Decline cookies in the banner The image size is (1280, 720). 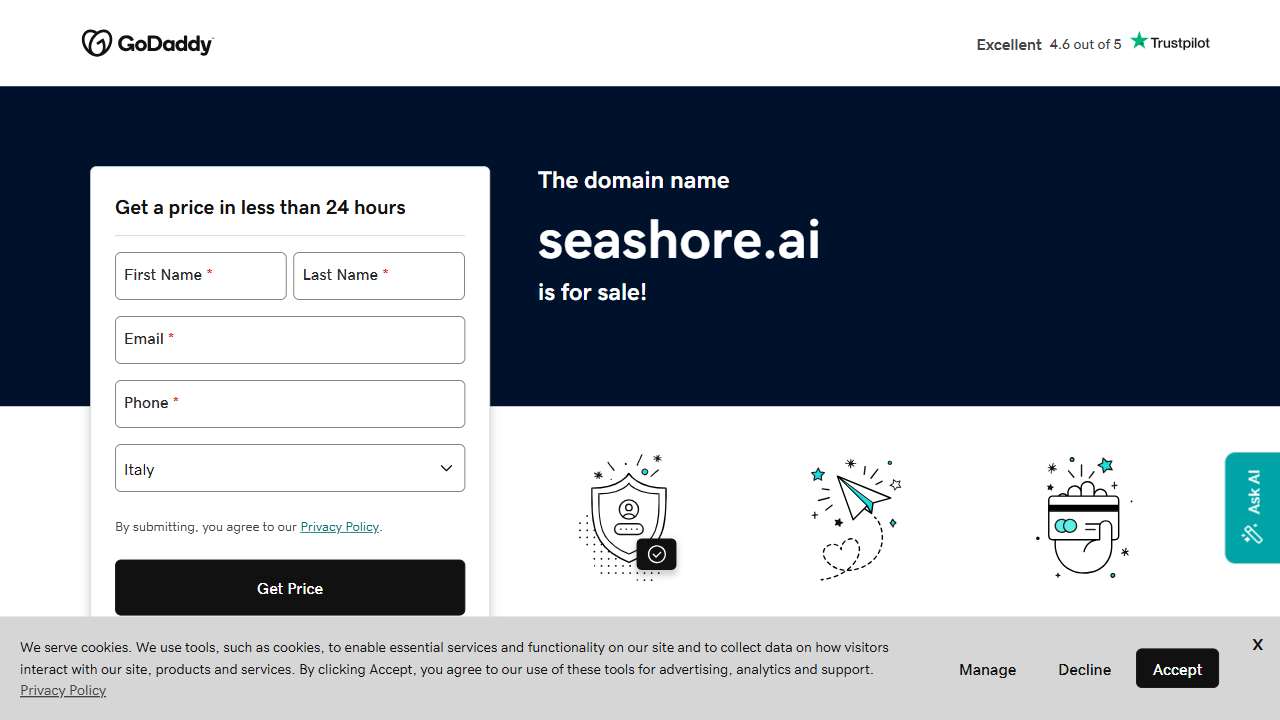1084,669
